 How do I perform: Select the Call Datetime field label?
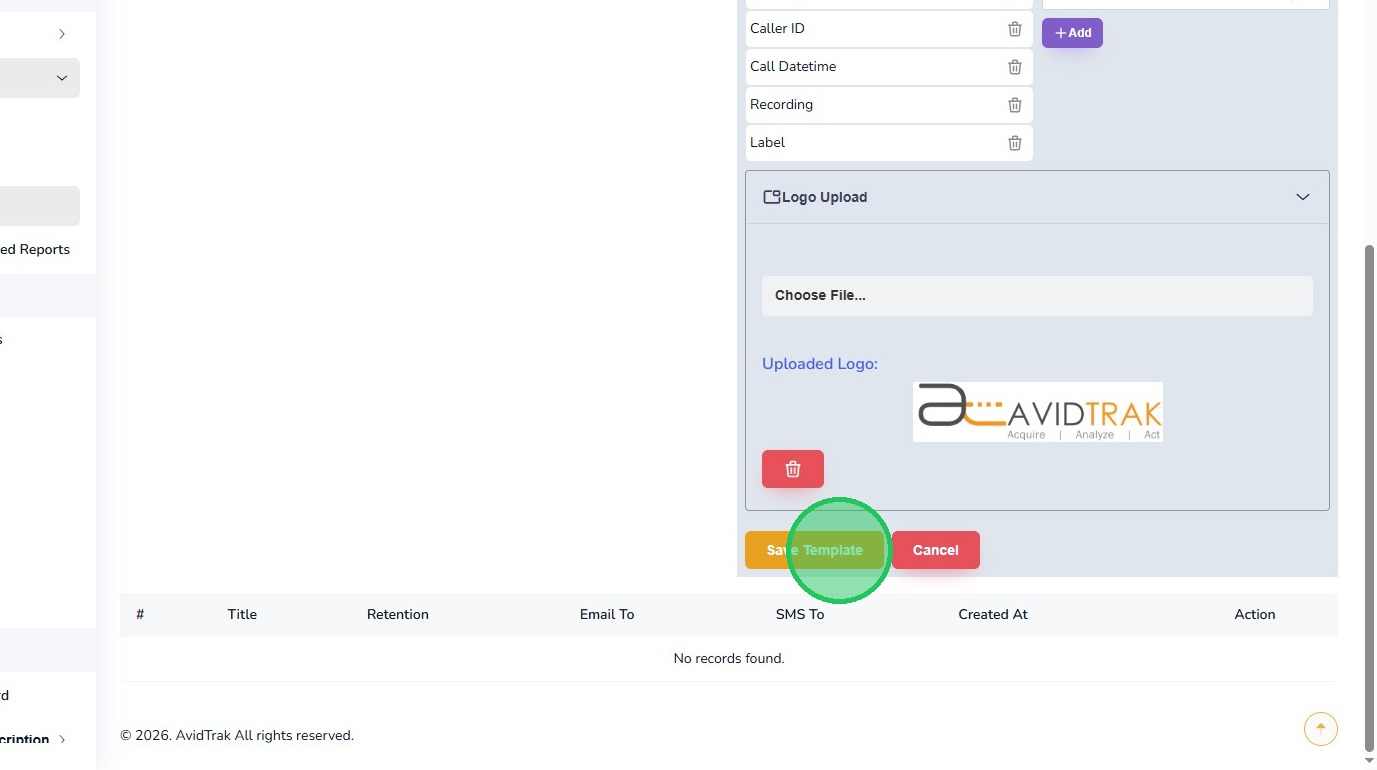pos(793,66)
